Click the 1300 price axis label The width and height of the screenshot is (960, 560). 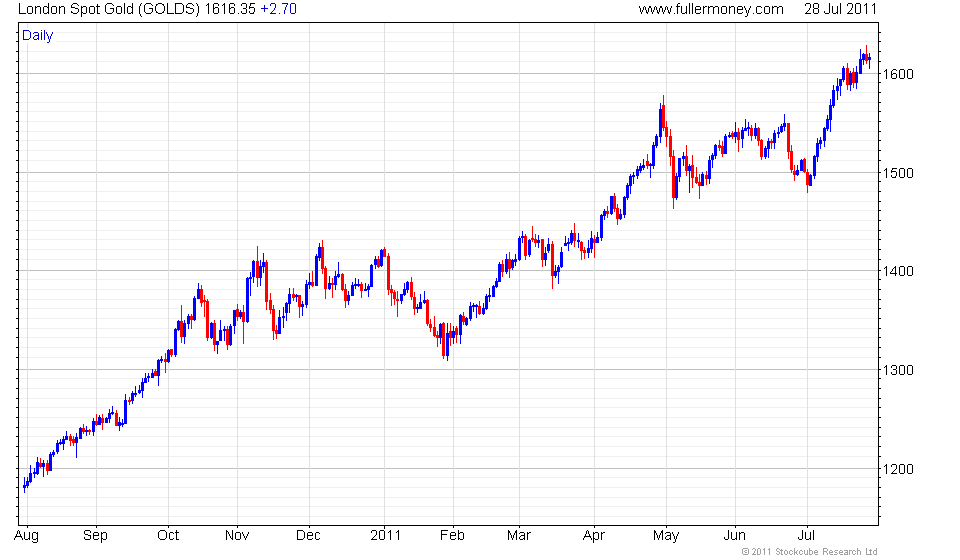tap(898, 370)
